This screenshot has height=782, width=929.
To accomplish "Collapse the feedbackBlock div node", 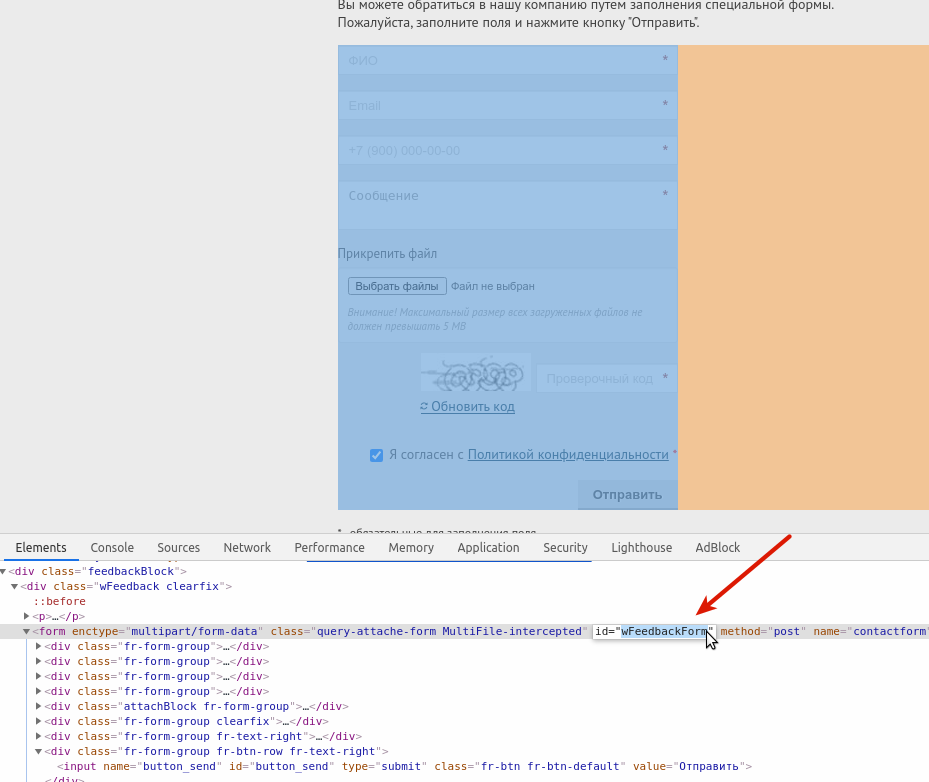I will (x=3, y=571).
